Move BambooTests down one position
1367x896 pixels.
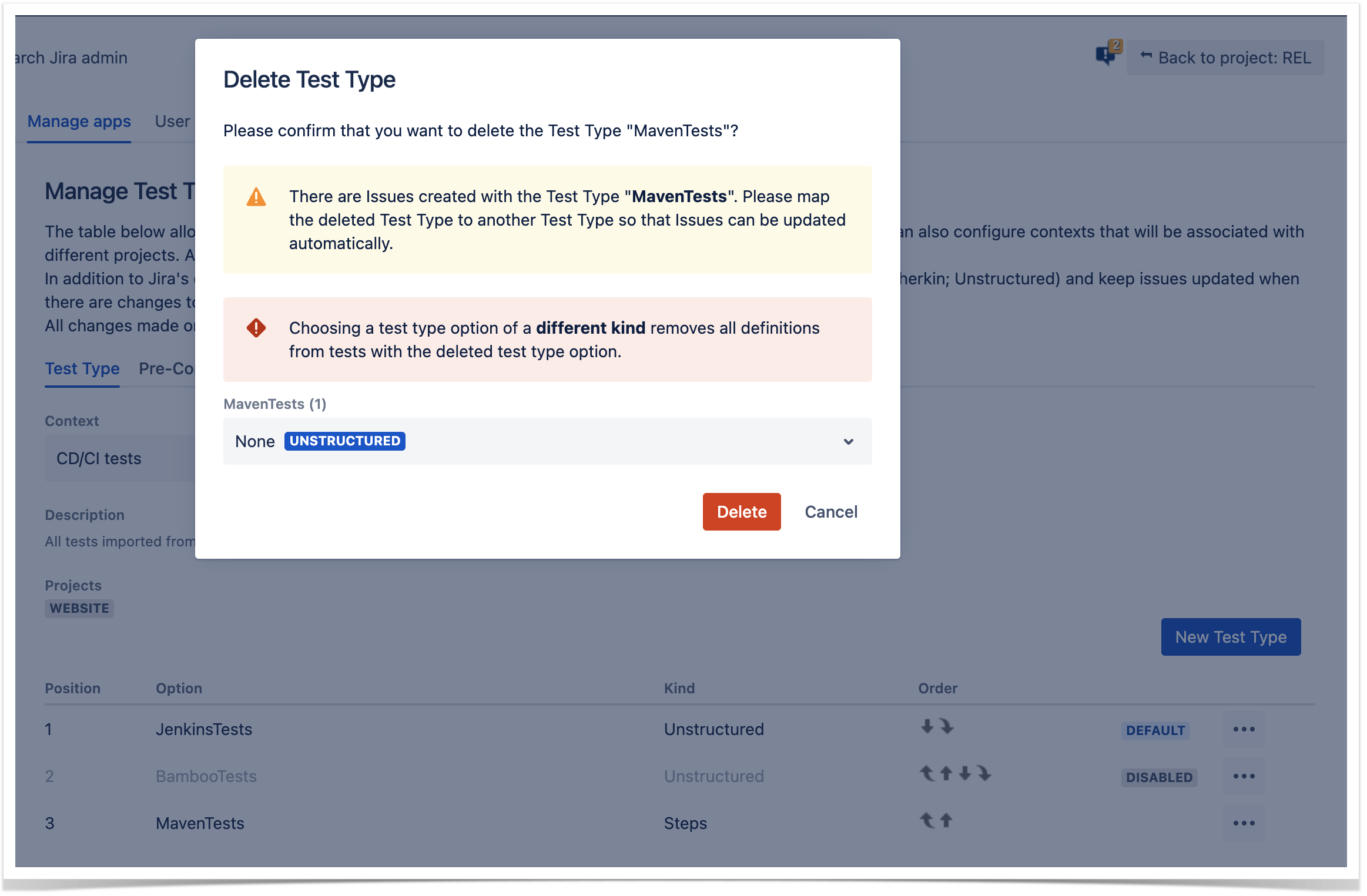tap(964, 773)
